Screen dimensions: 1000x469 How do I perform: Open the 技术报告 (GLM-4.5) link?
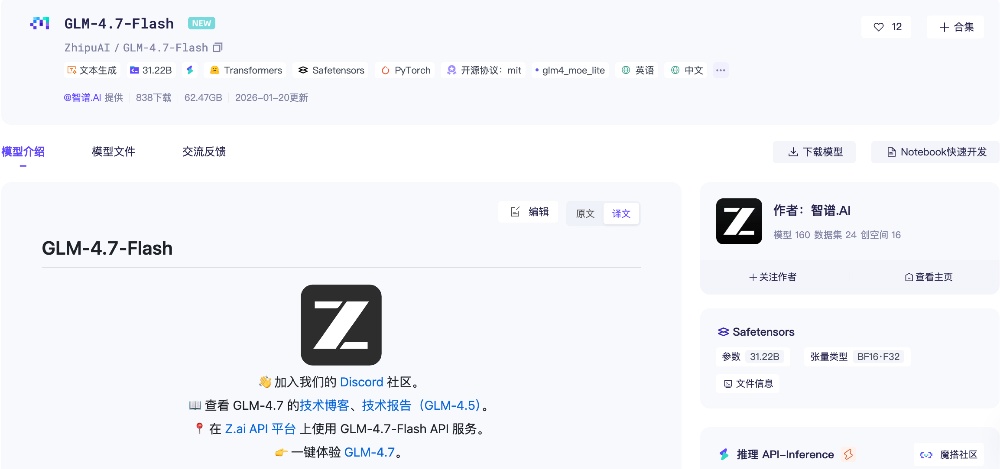[x=422, y=405]
